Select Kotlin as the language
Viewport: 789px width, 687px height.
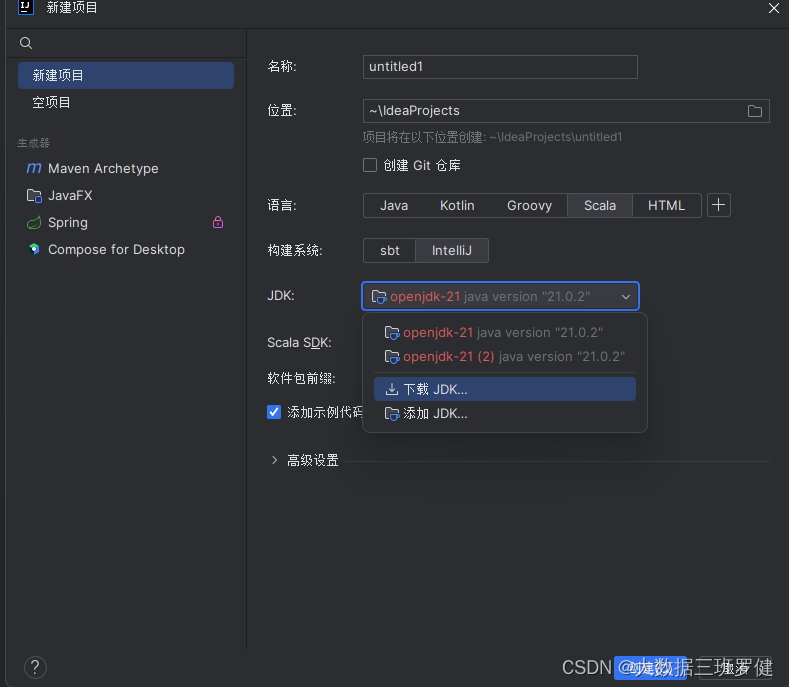click(457, 205)
